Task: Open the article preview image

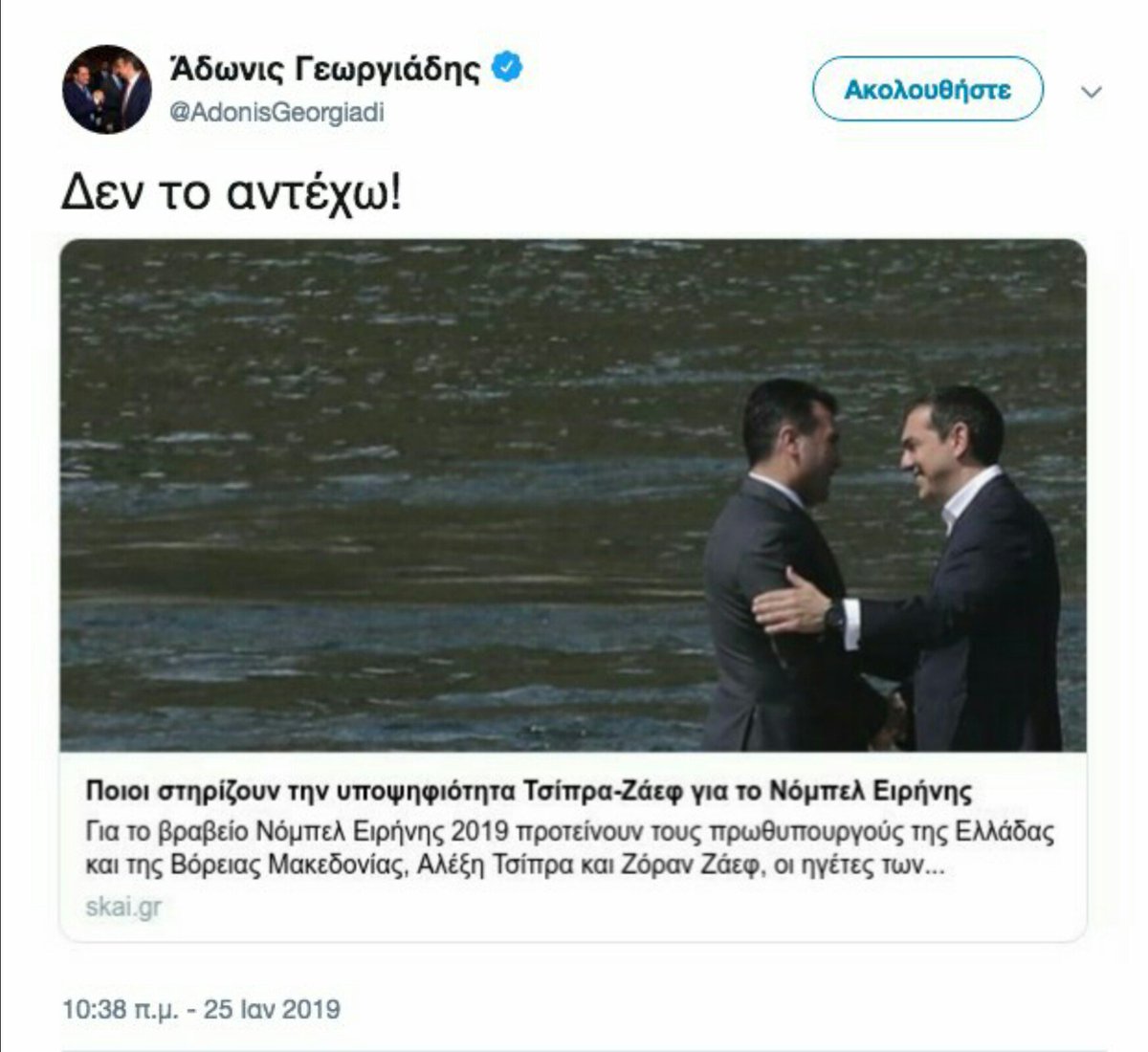Action: click(x=573, y=495)
